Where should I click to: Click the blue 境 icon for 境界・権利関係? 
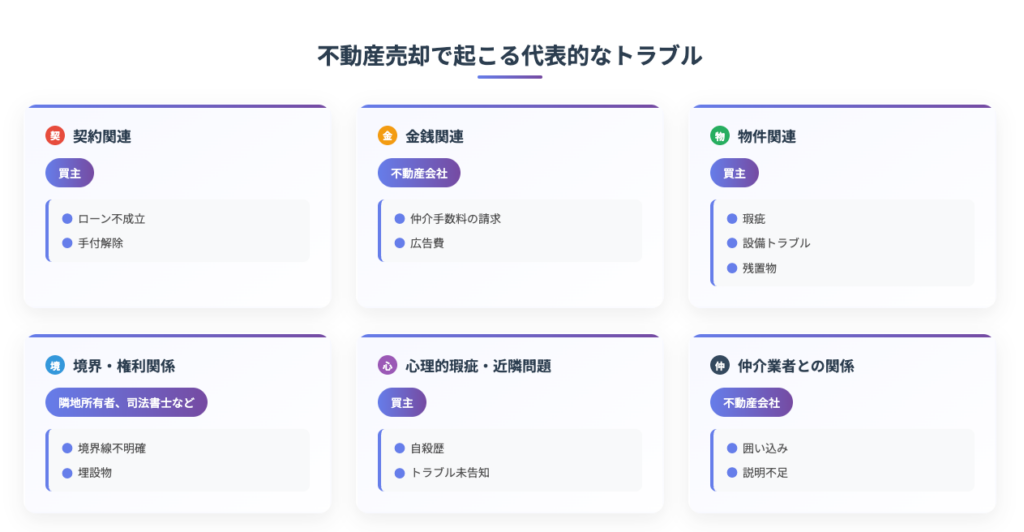(x=55, y=366)
